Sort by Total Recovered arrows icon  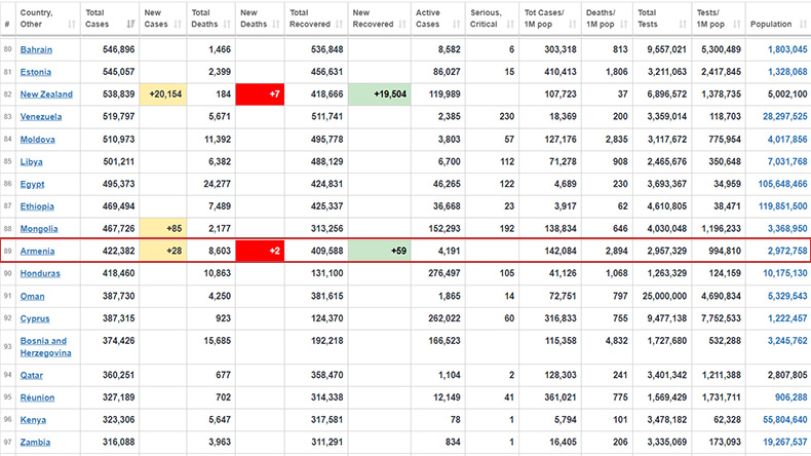click(x=339, y=24)
